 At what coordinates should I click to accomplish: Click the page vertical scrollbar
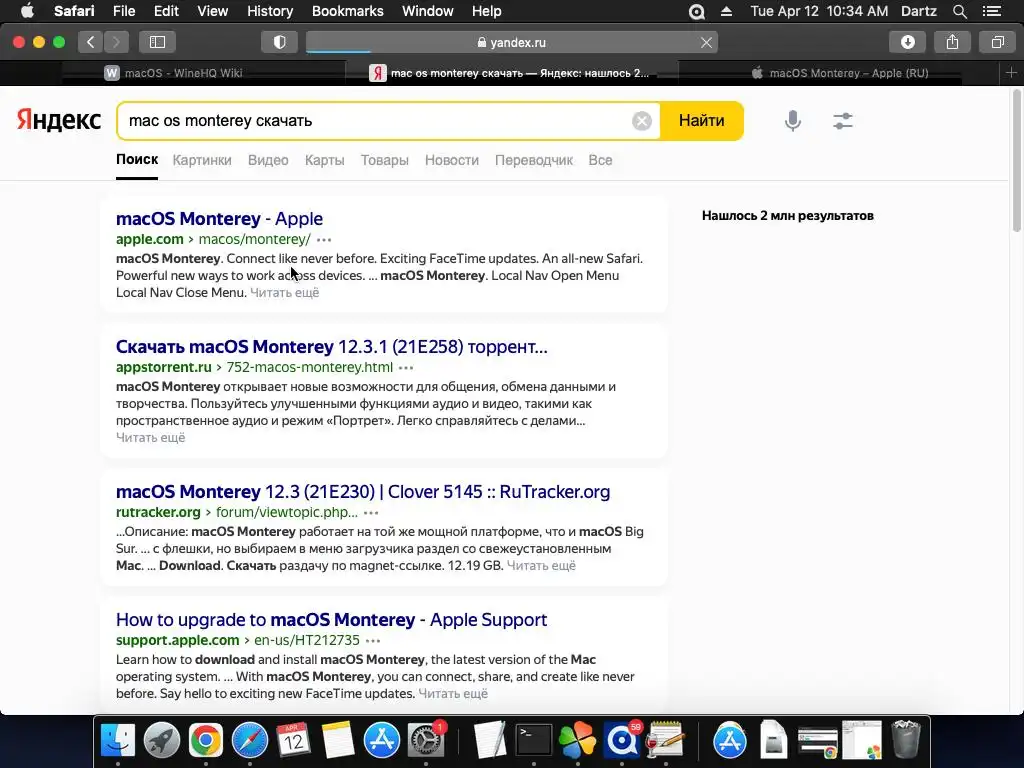pos(1017,160)
